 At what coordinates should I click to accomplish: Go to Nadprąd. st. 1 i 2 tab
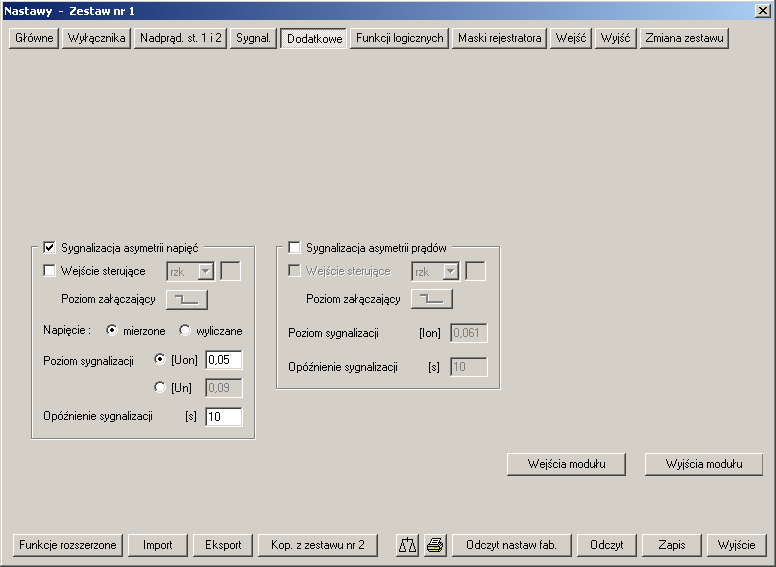coord(181,38)
